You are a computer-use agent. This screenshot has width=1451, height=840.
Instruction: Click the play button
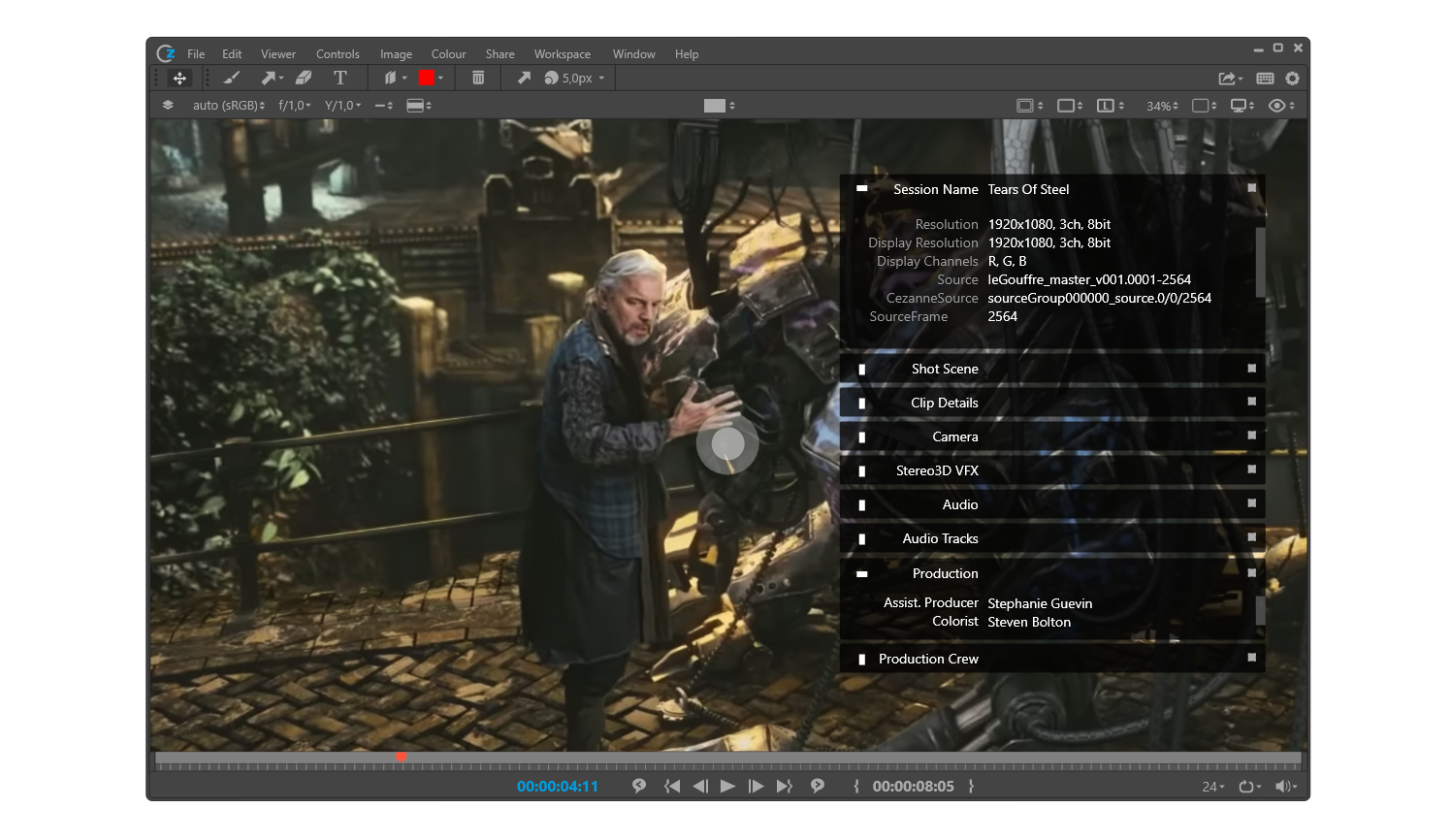click(727, 787)
